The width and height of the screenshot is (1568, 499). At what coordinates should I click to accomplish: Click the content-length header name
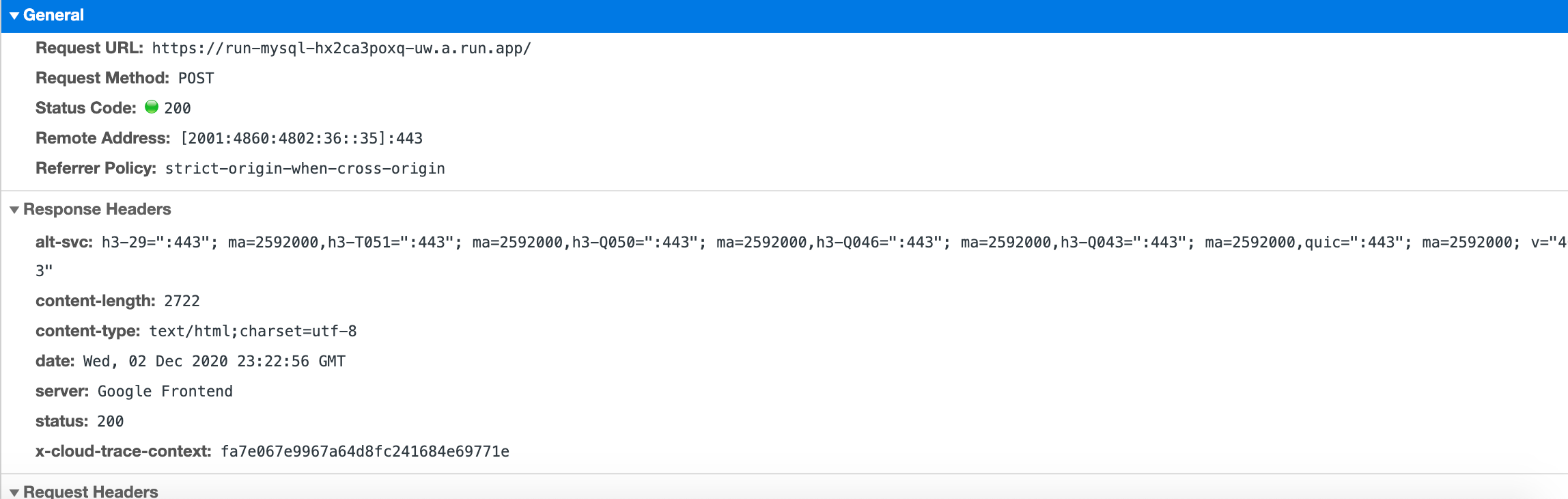point(96,301)
